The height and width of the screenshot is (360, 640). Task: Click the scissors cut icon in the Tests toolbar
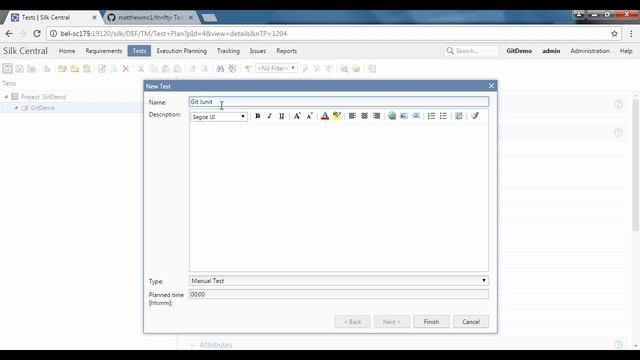coord(141,69)
